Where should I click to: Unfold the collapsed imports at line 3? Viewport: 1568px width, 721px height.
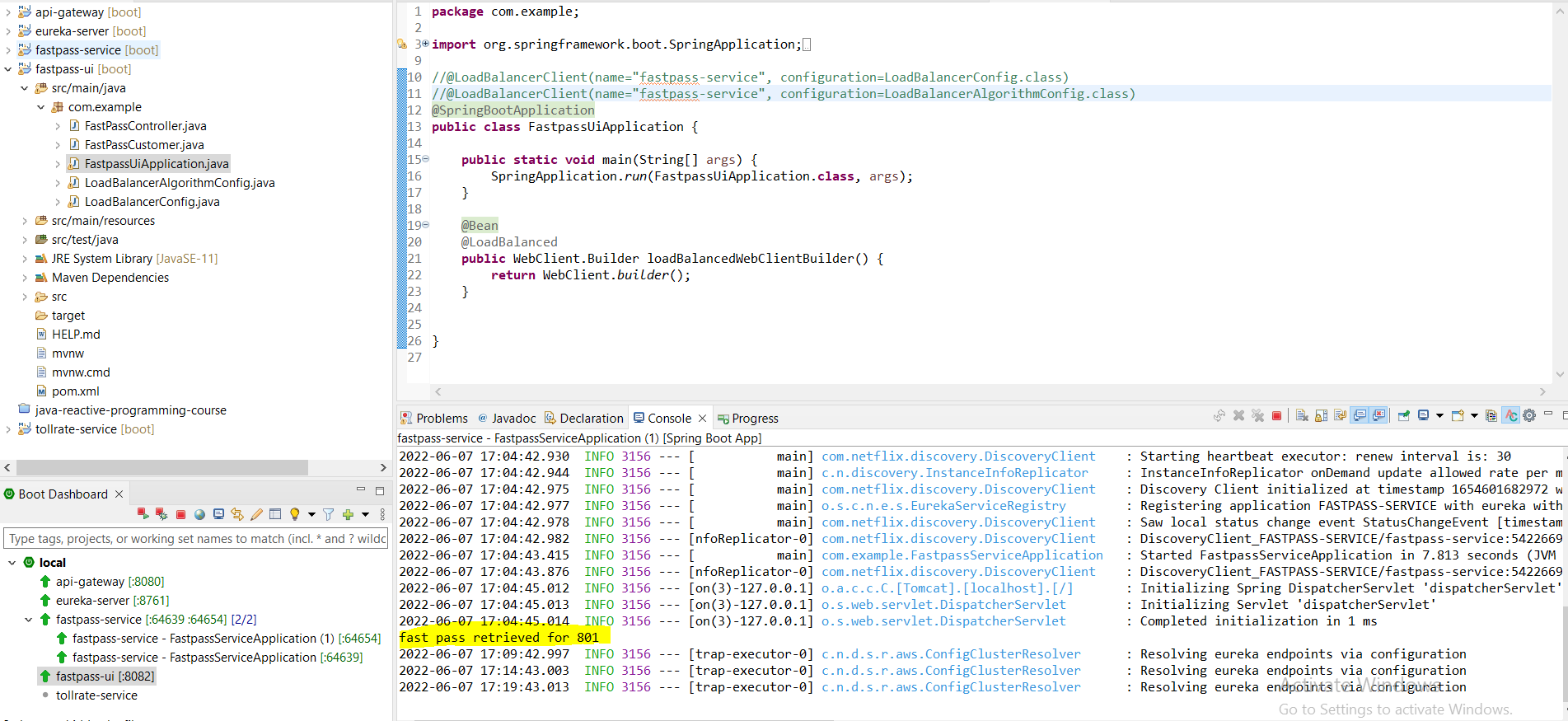(425, 44)
